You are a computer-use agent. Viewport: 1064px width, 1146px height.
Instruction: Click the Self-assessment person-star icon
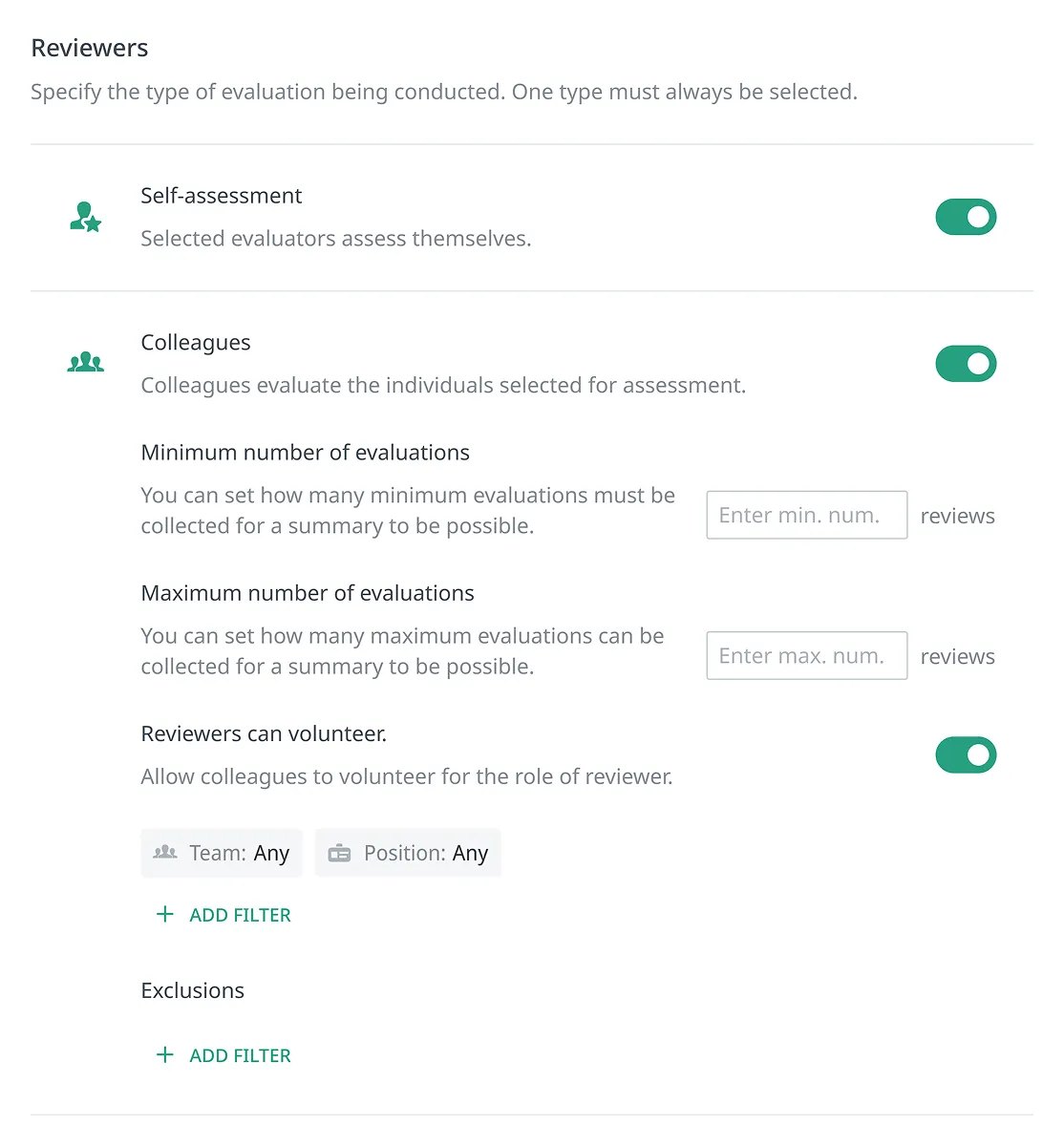pyautogui.click(x=85, y=218)
